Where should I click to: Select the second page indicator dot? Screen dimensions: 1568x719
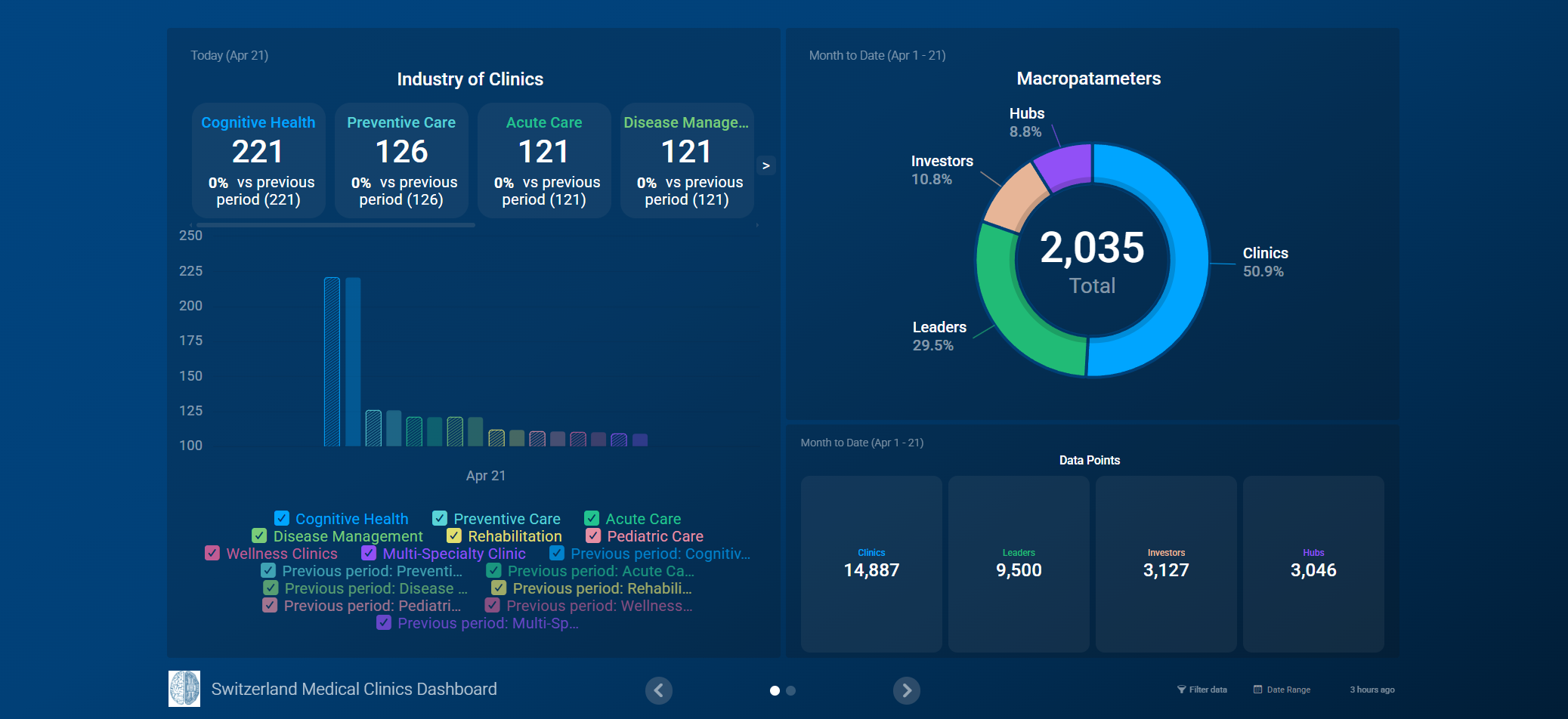point(790,690)
